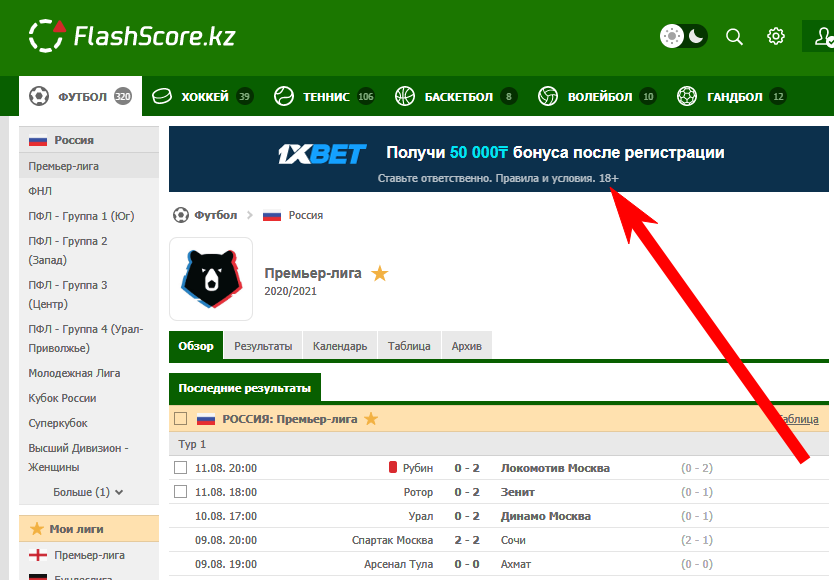834x580 pixels.
Task: Check the Ротор vs Зенит match checkbox
Action: coord(181,492)
